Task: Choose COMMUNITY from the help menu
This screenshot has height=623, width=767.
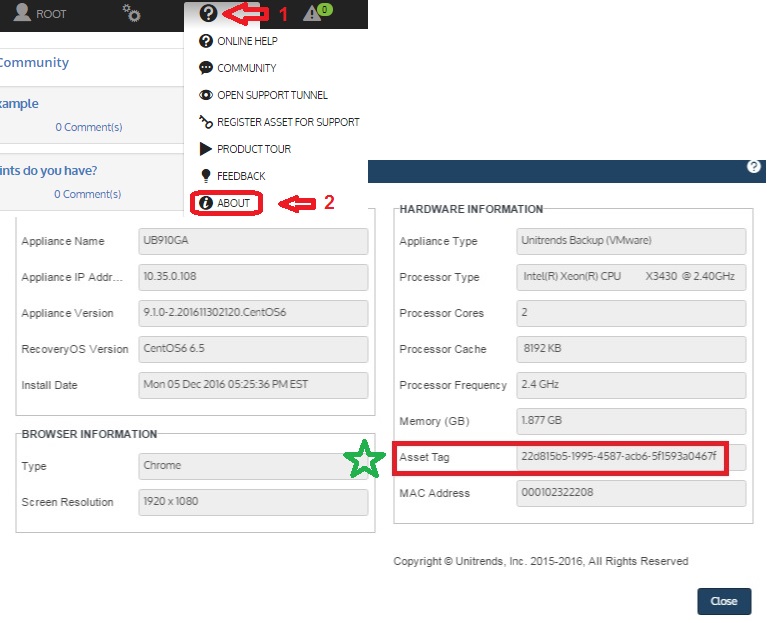Action: click(x=247, y=68)
